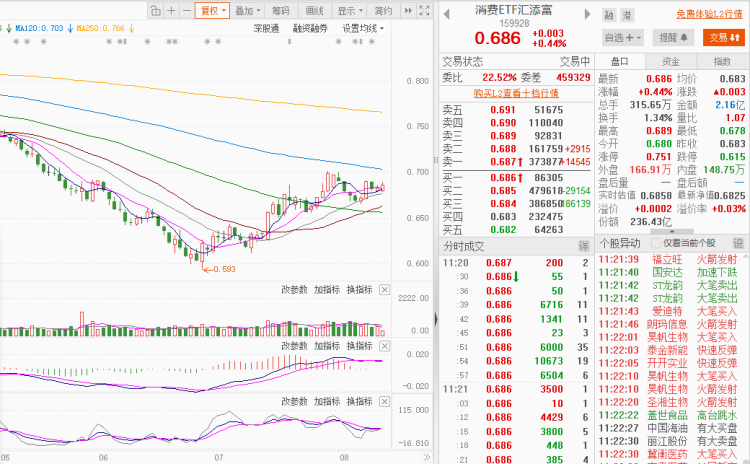
Task: Switch to the 资金 tab
Action: pos(671,61)
